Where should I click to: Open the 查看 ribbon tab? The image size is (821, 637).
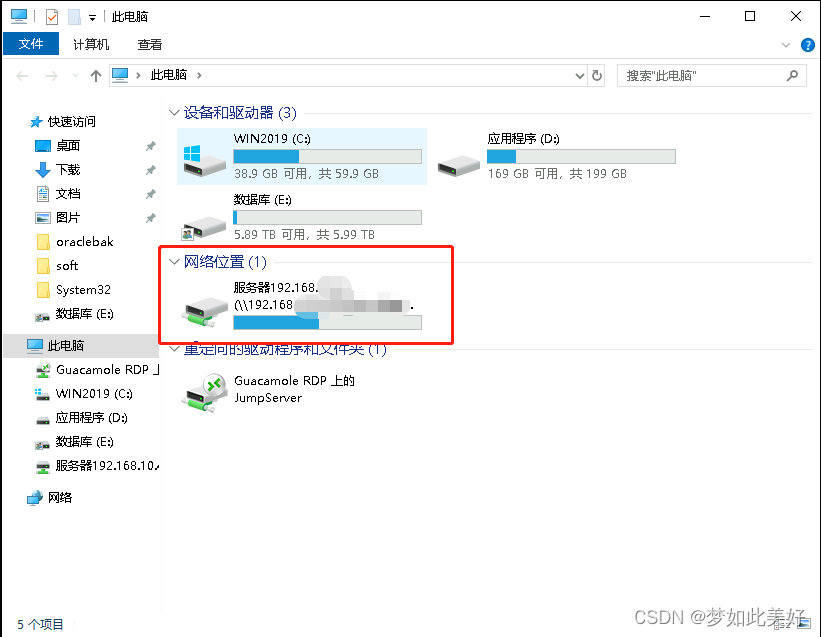pos(150,44)
